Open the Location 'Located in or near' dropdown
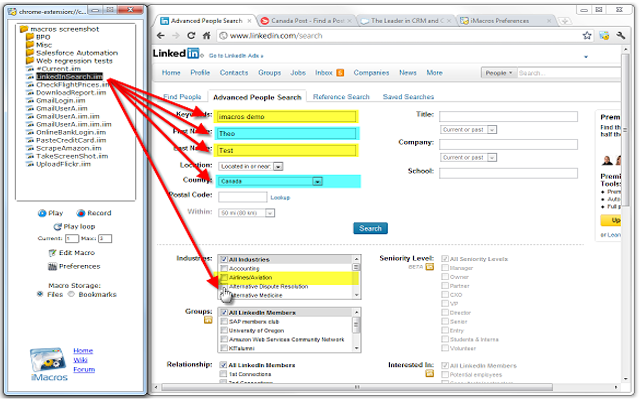Screen dimensions: 640x400 [251, 167]
